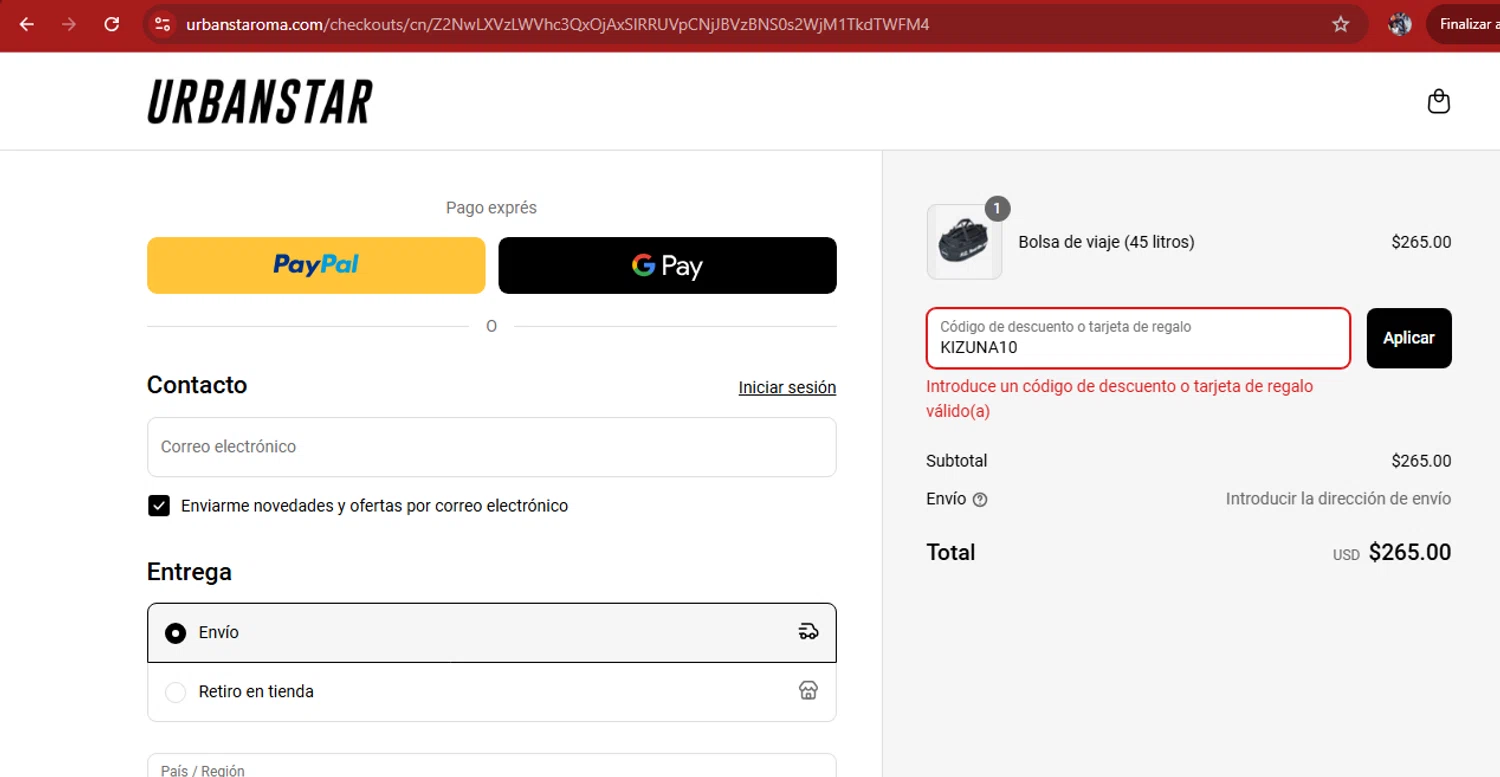
Task: Click the Subtotal label
Action: [957, 461]
